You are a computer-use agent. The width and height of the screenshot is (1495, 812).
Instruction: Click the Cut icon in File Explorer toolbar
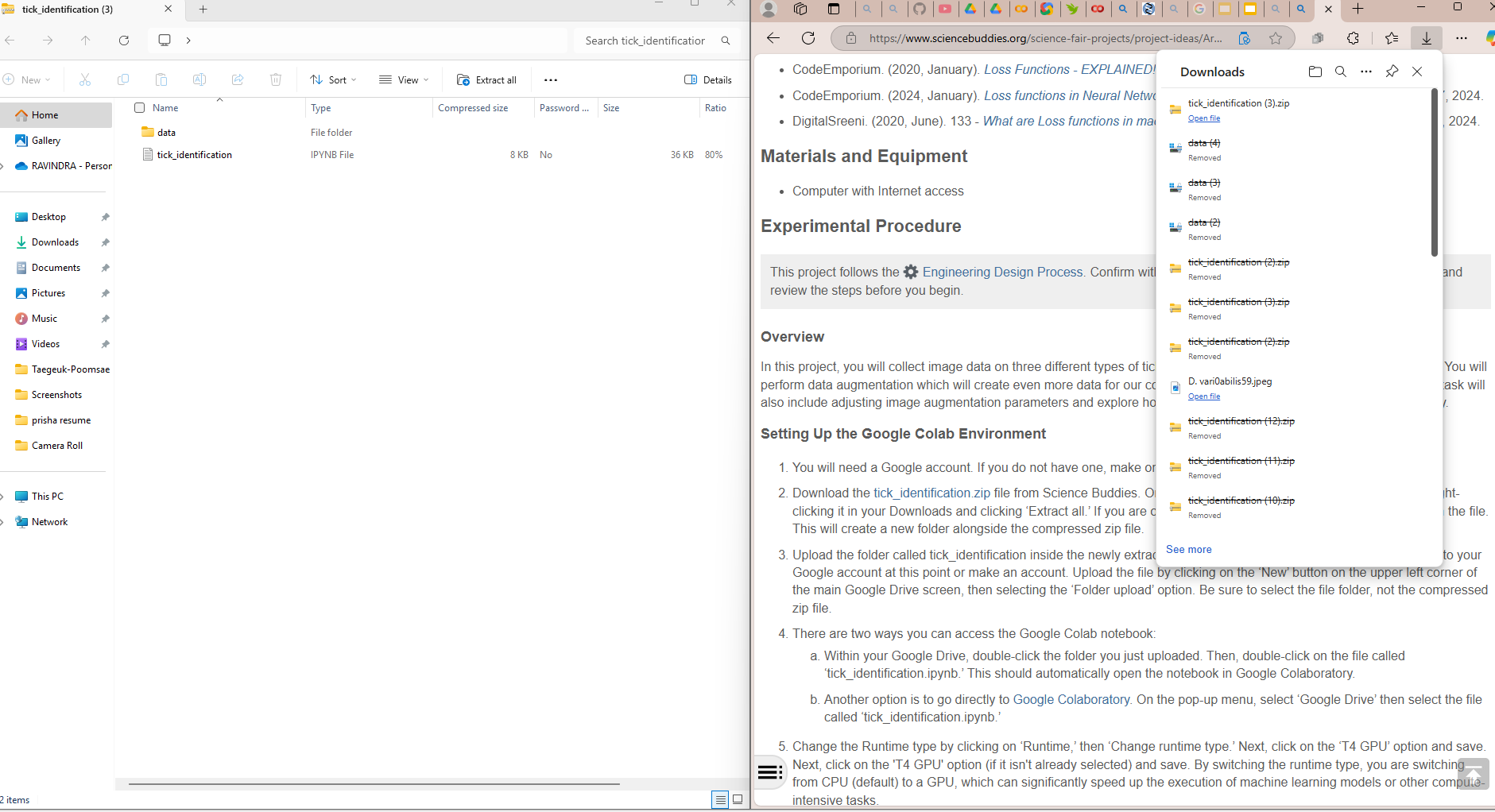click(85, 79)
